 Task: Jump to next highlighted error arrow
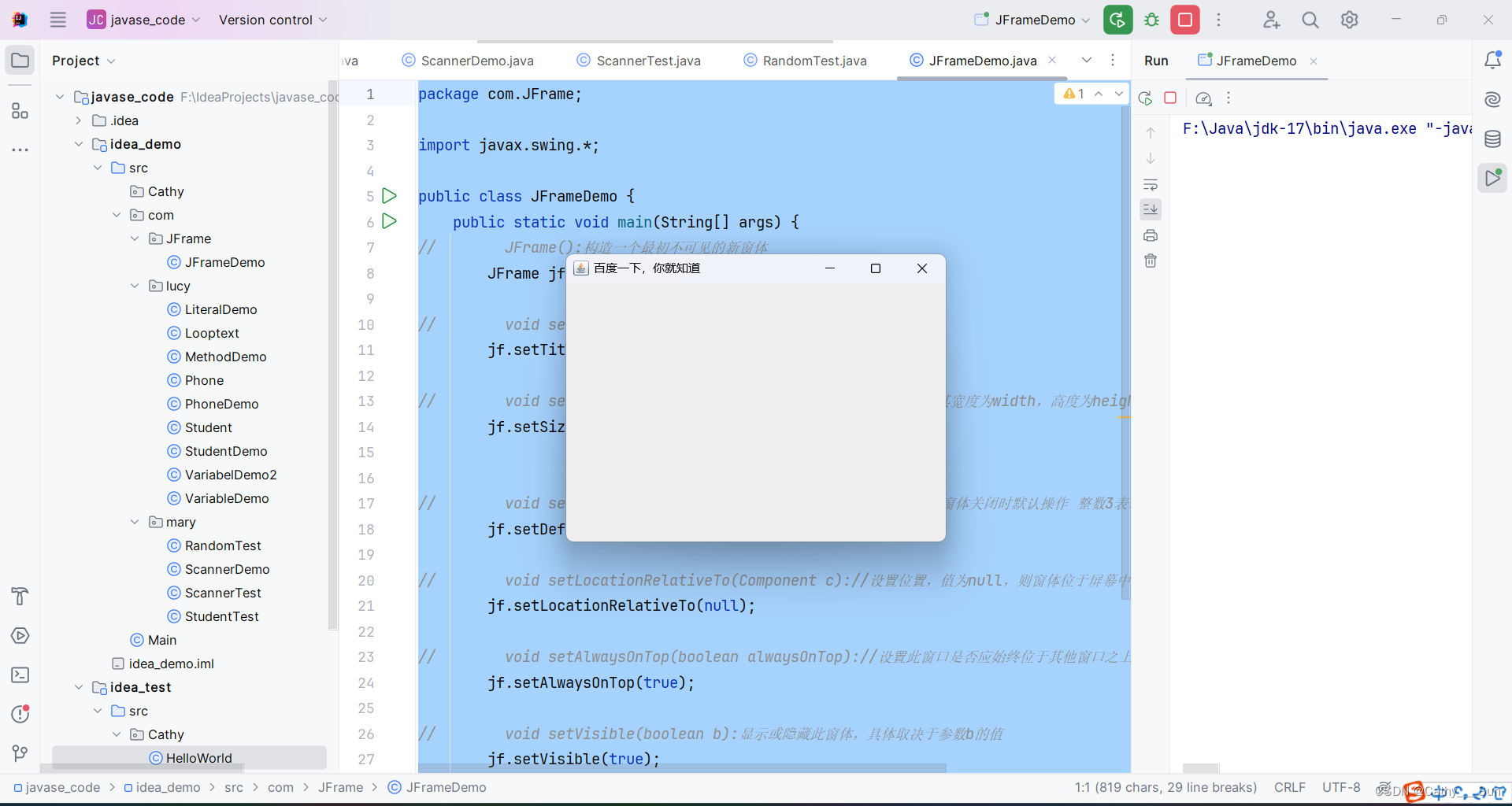coord(1119,94)
